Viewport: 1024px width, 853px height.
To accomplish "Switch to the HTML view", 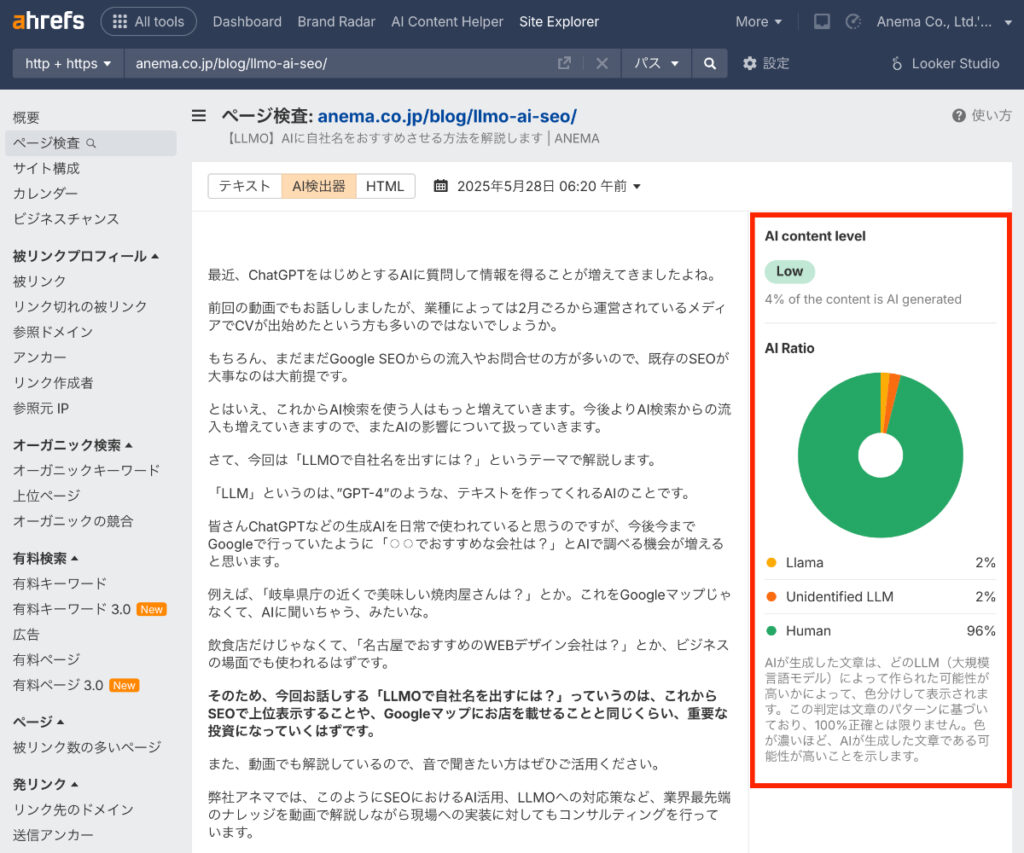I will click(385, 186).
